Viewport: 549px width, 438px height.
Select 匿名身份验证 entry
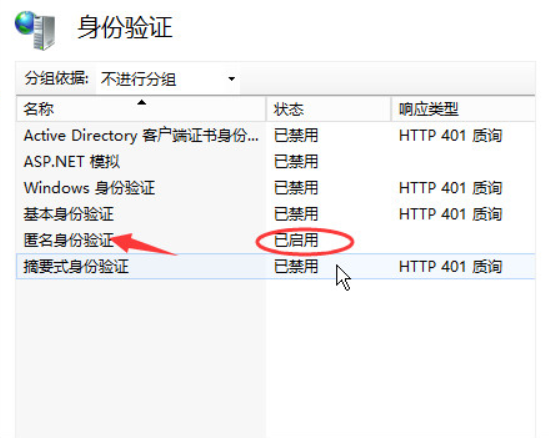coord(69,240)
